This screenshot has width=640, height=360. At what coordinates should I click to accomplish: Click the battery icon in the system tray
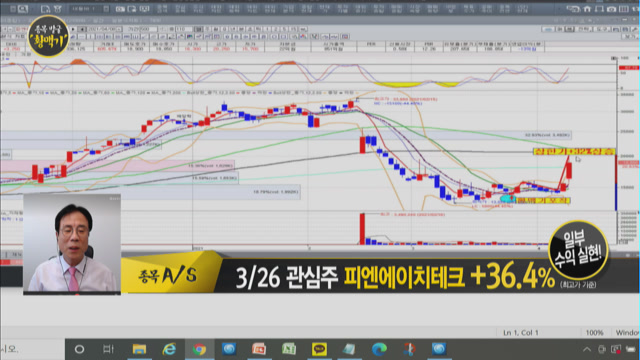pyautogui.click(x=631, y=349)
